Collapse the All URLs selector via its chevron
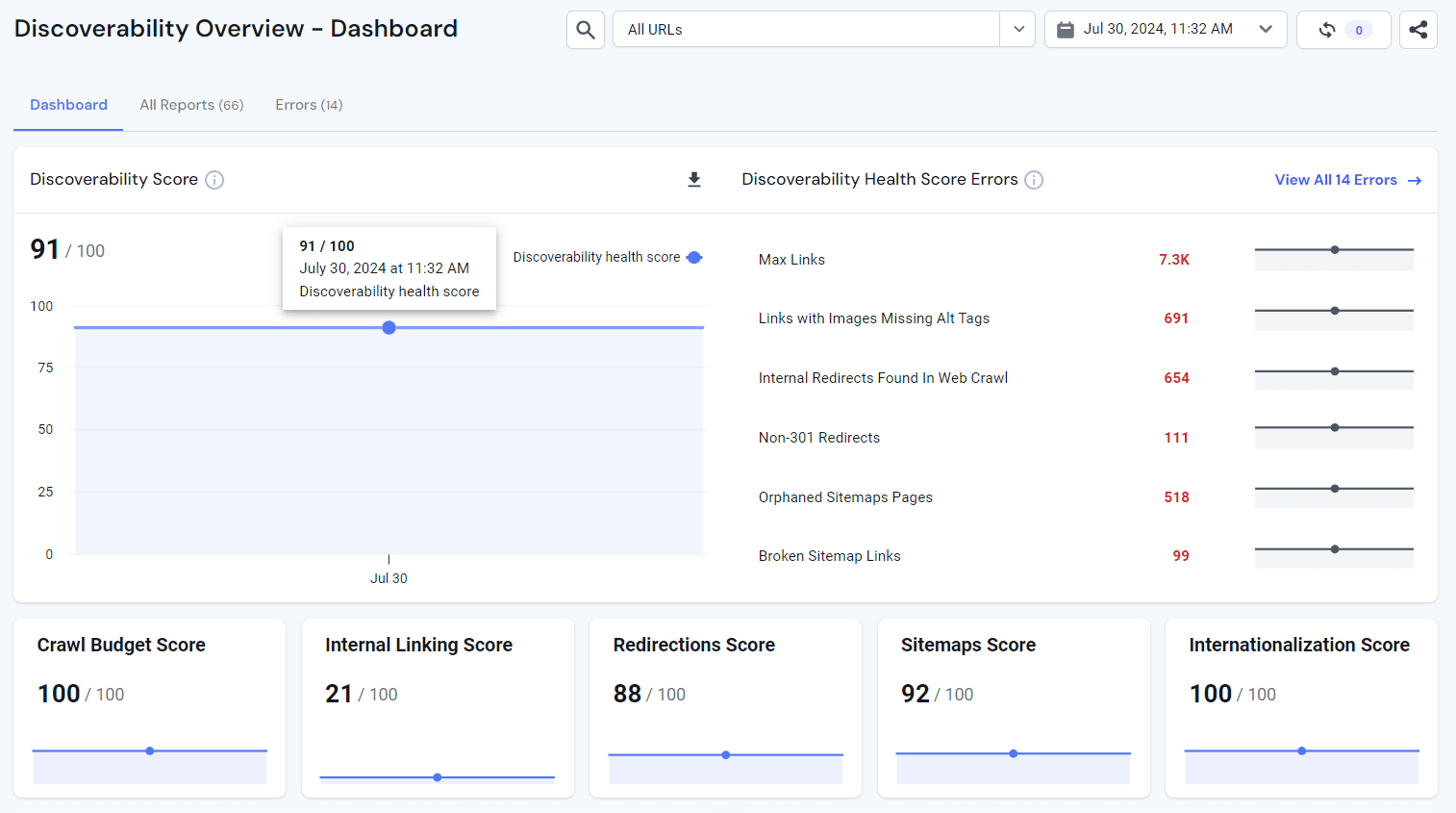This screenshot has width=1456, height=813. pyautogui.click(x=1017, y=29)
